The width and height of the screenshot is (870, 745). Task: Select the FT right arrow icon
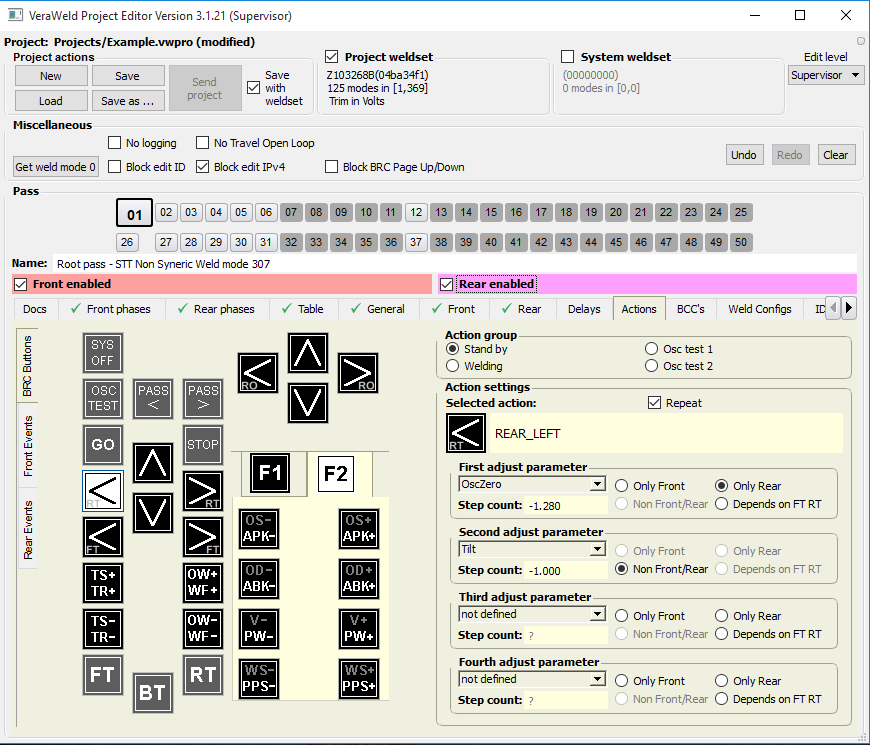pyautogui.click(x=203, y=537)
